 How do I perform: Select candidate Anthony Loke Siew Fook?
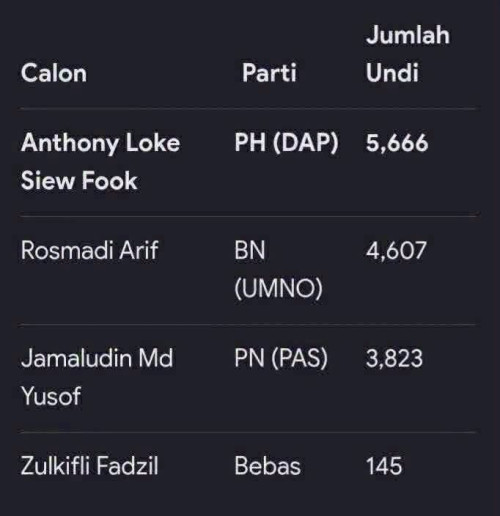click(100, 162)
